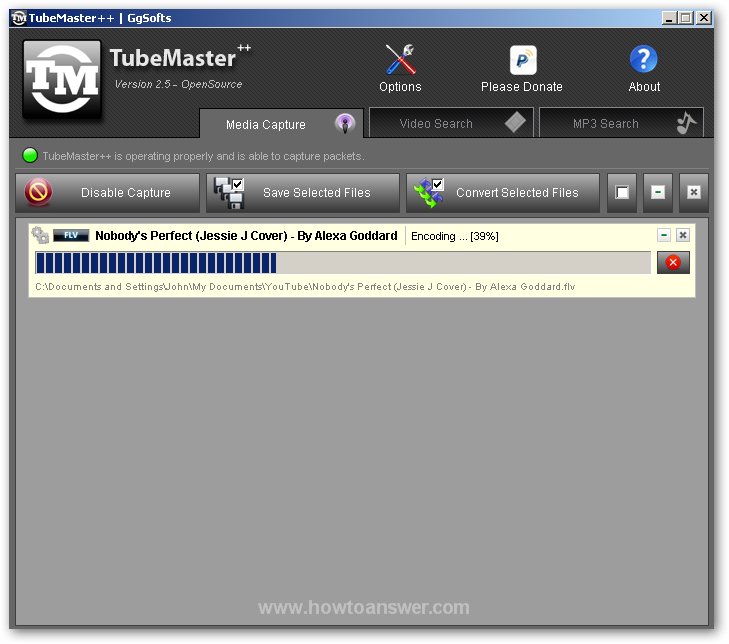Close the TubeMaster++ window
This screenshot has height=644, width=729.
(704, 18)
